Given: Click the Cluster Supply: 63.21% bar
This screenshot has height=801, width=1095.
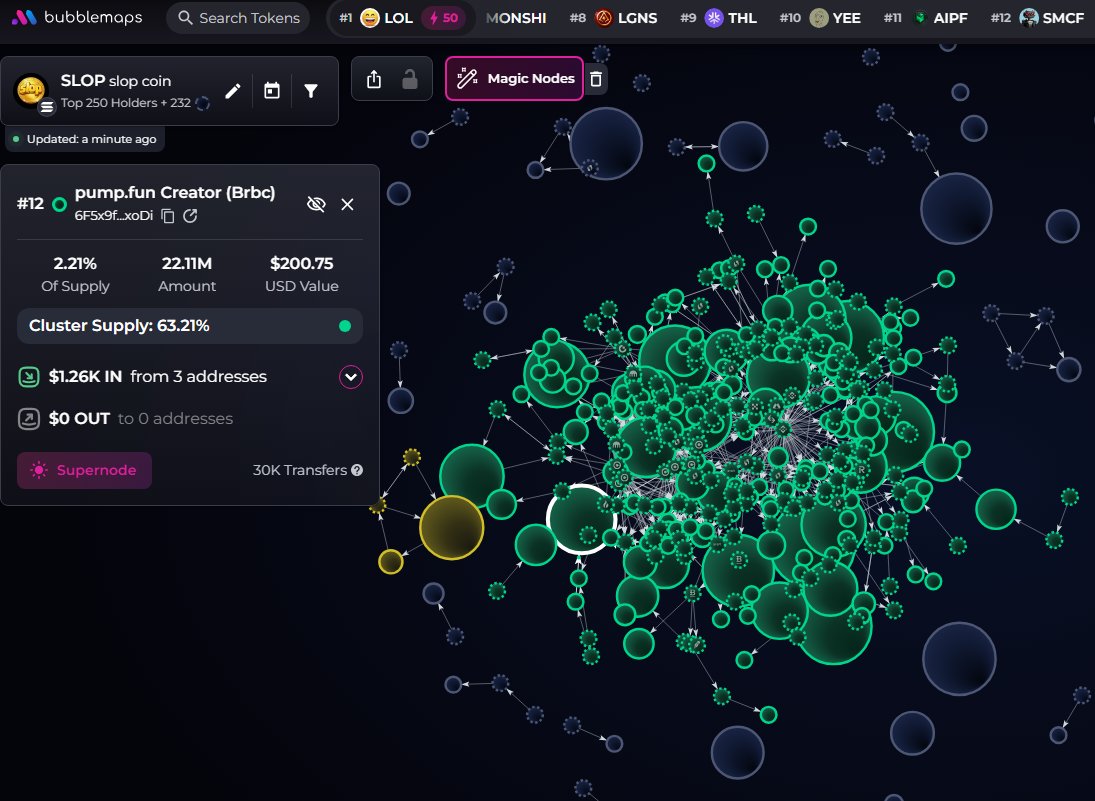Looking at the screenshot, I should (190, 325).
